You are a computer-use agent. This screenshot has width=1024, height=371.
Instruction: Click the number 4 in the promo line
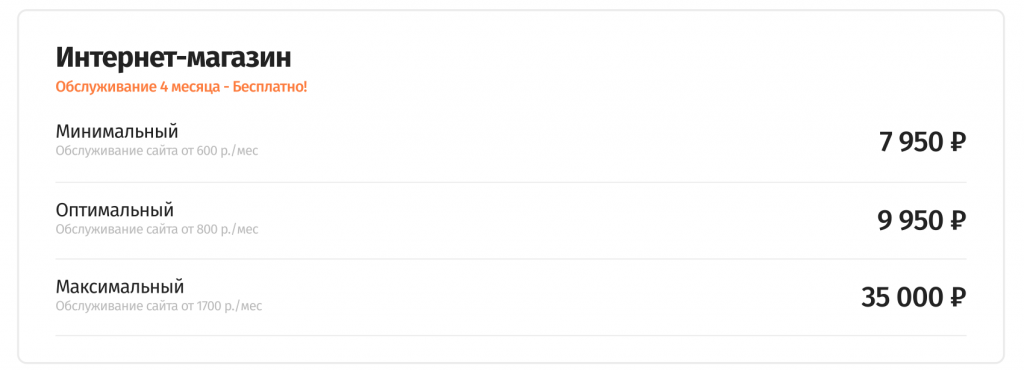tap(163, 87)
